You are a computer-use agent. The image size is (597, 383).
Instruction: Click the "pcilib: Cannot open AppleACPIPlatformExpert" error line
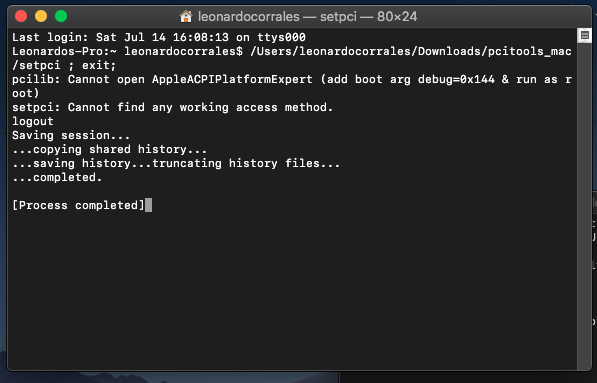(162, 80)
